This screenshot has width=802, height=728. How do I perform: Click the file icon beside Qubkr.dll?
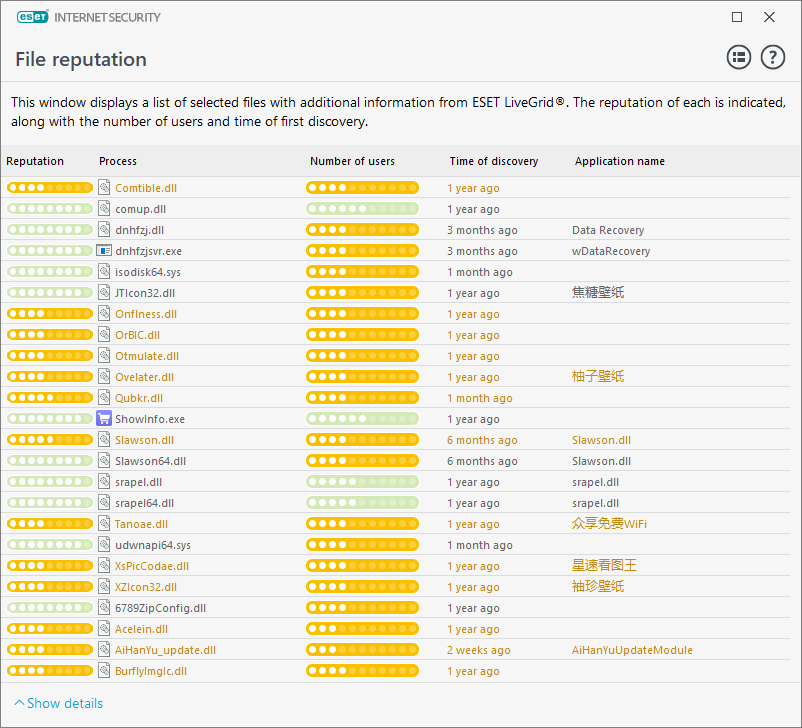tap(104, 397)
